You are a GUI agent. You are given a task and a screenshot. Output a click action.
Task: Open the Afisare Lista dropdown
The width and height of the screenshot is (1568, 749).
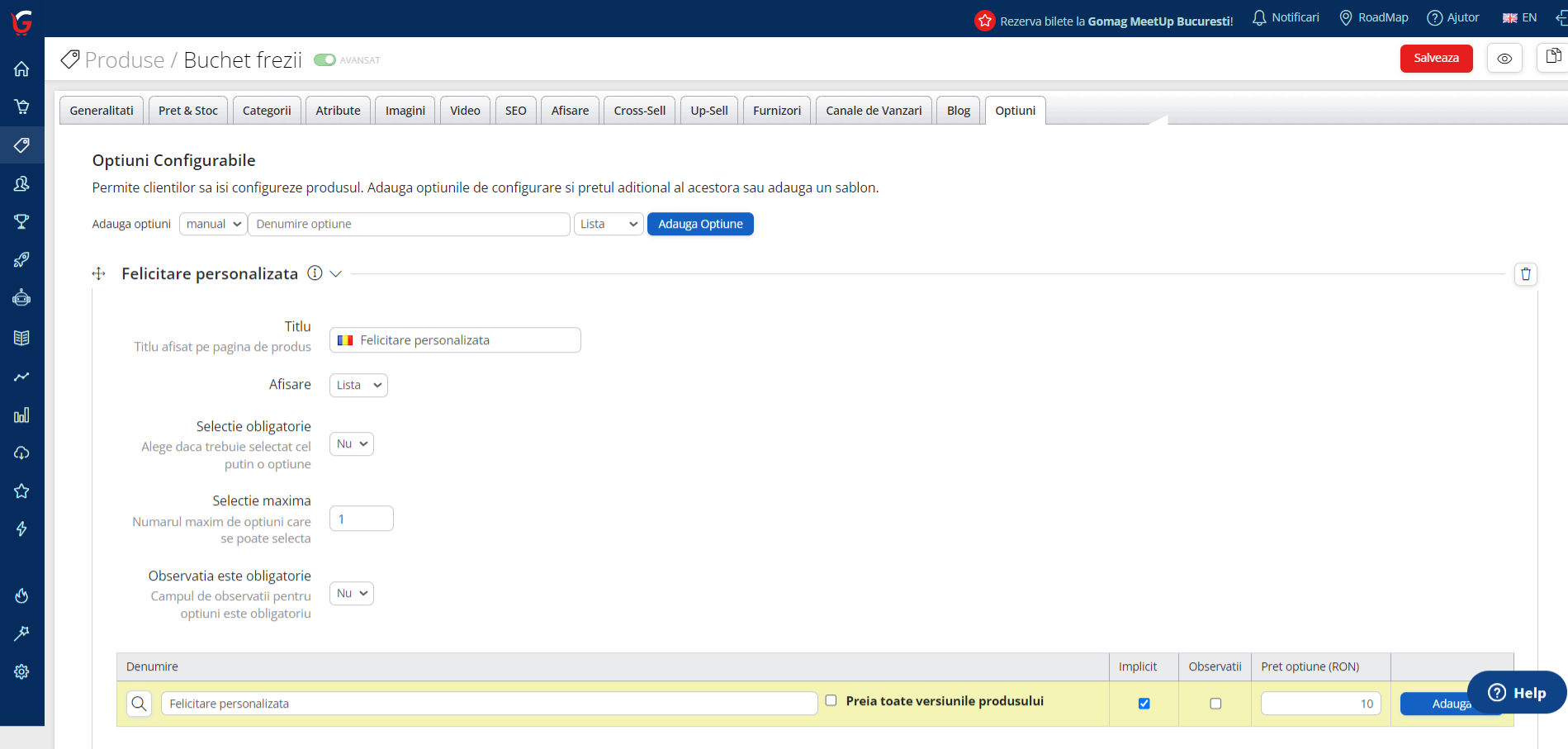pos(358,386)
